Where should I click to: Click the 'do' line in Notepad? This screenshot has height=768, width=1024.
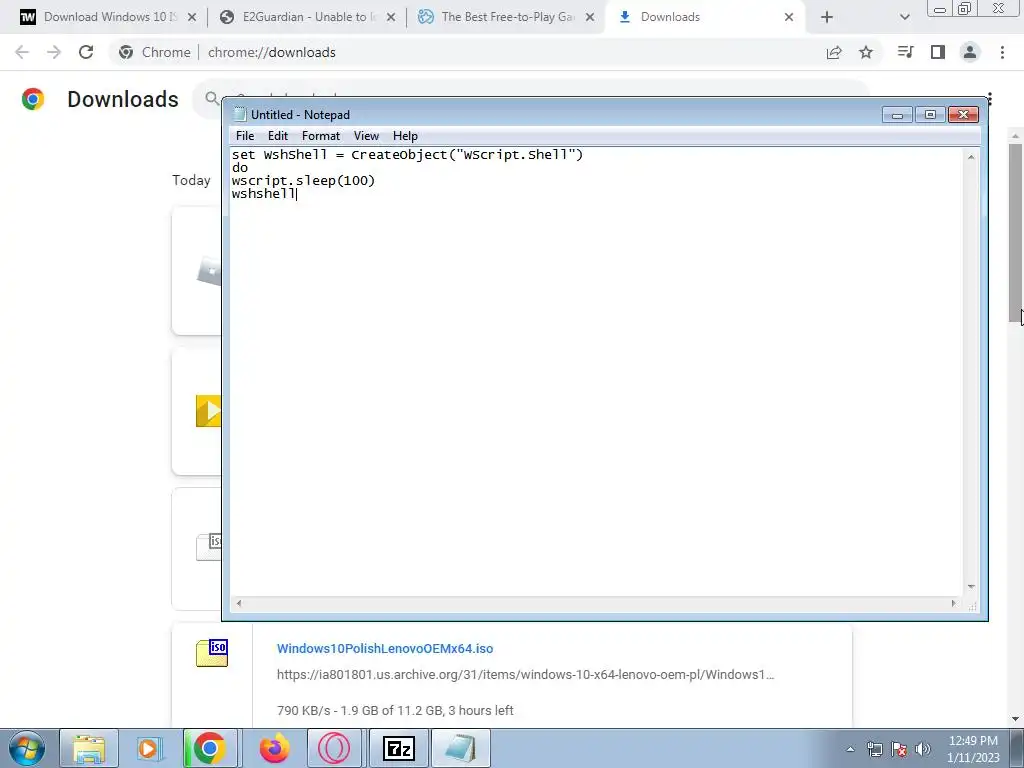pyautogui.click(x=240, y=168)
